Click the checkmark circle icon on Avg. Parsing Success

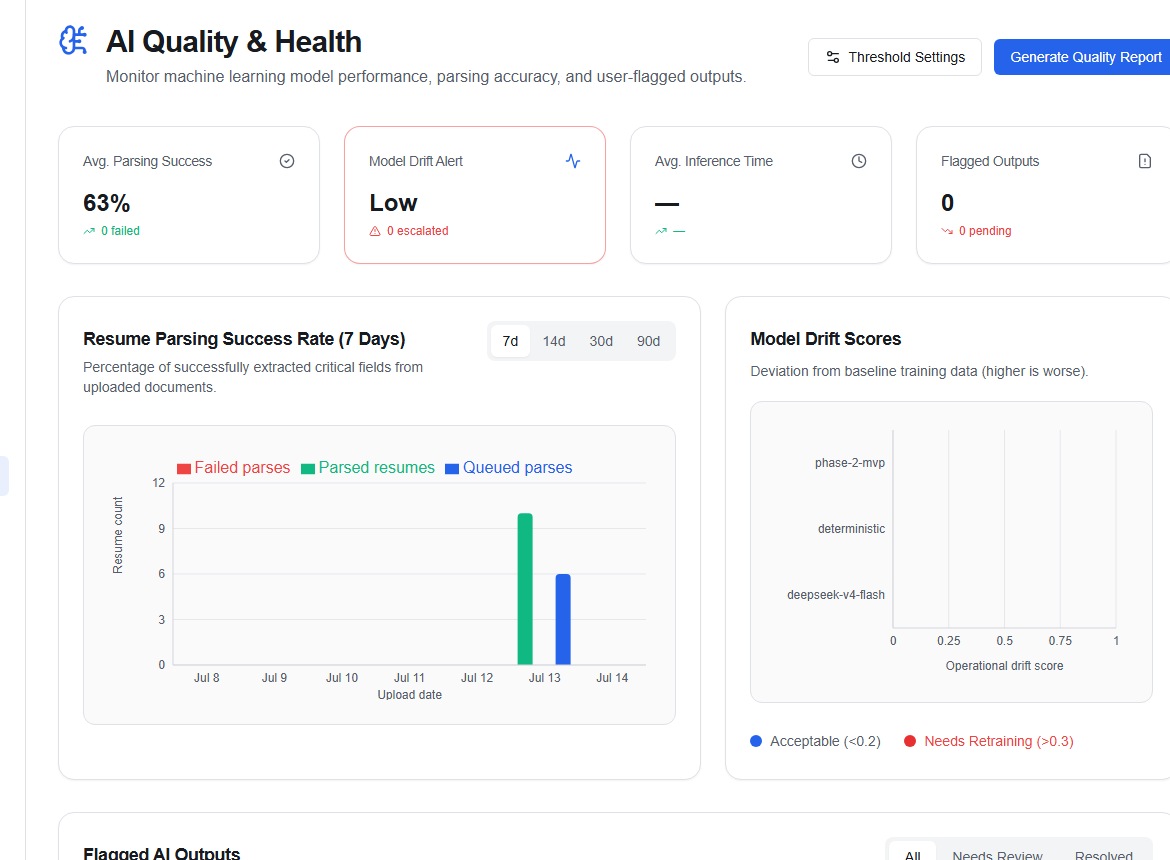pos(287,161)
